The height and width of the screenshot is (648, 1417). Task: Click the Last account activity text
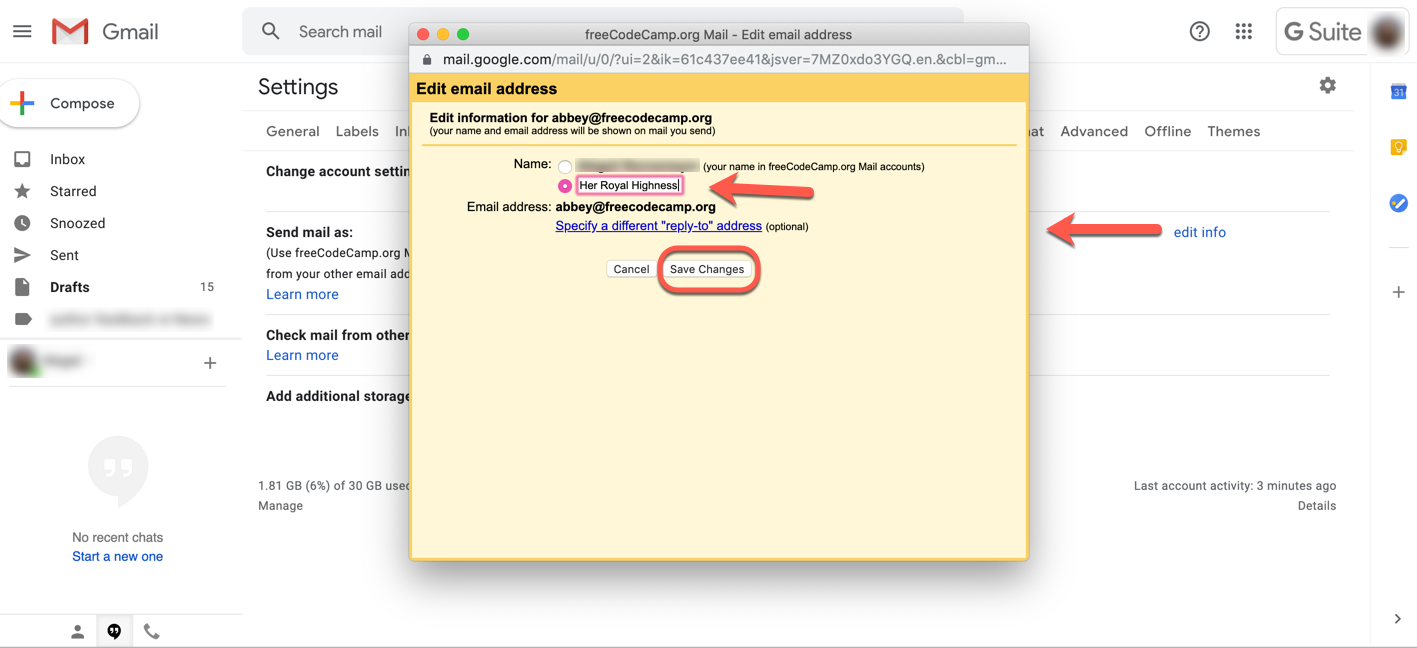coord(1235,486)
